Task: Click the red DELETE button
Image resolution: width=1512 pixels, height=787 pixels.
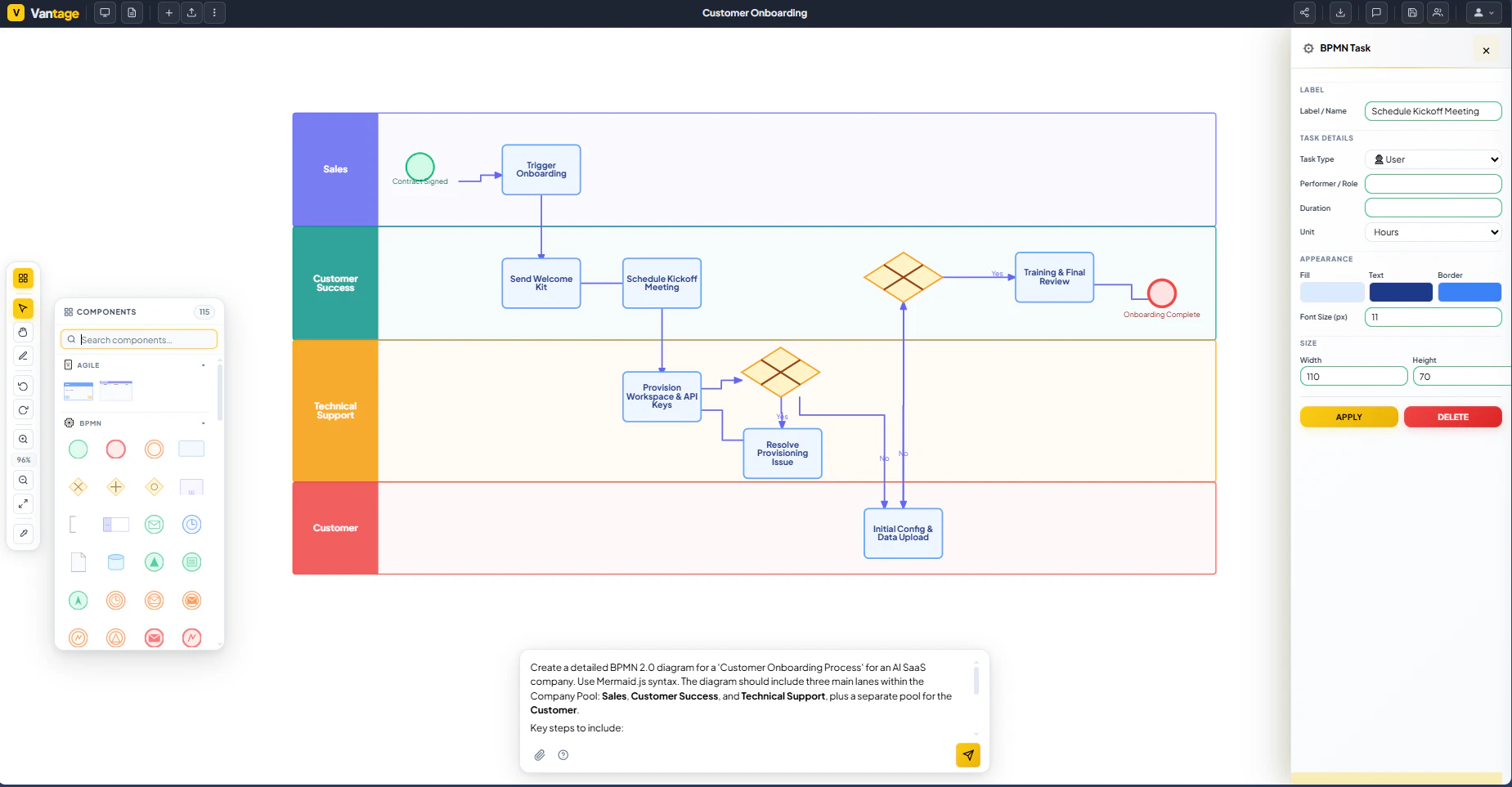Action: [1452, 417]
